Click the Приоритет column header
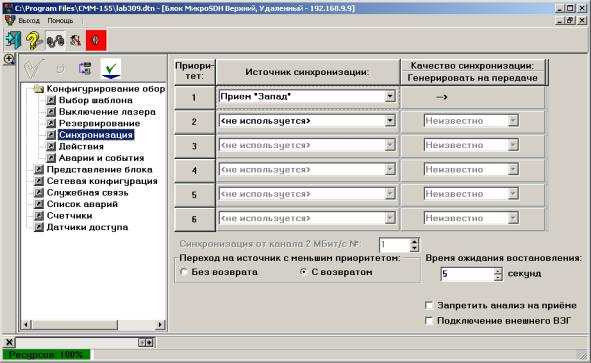This screenshot has width=591, height=363. (194, 72)
